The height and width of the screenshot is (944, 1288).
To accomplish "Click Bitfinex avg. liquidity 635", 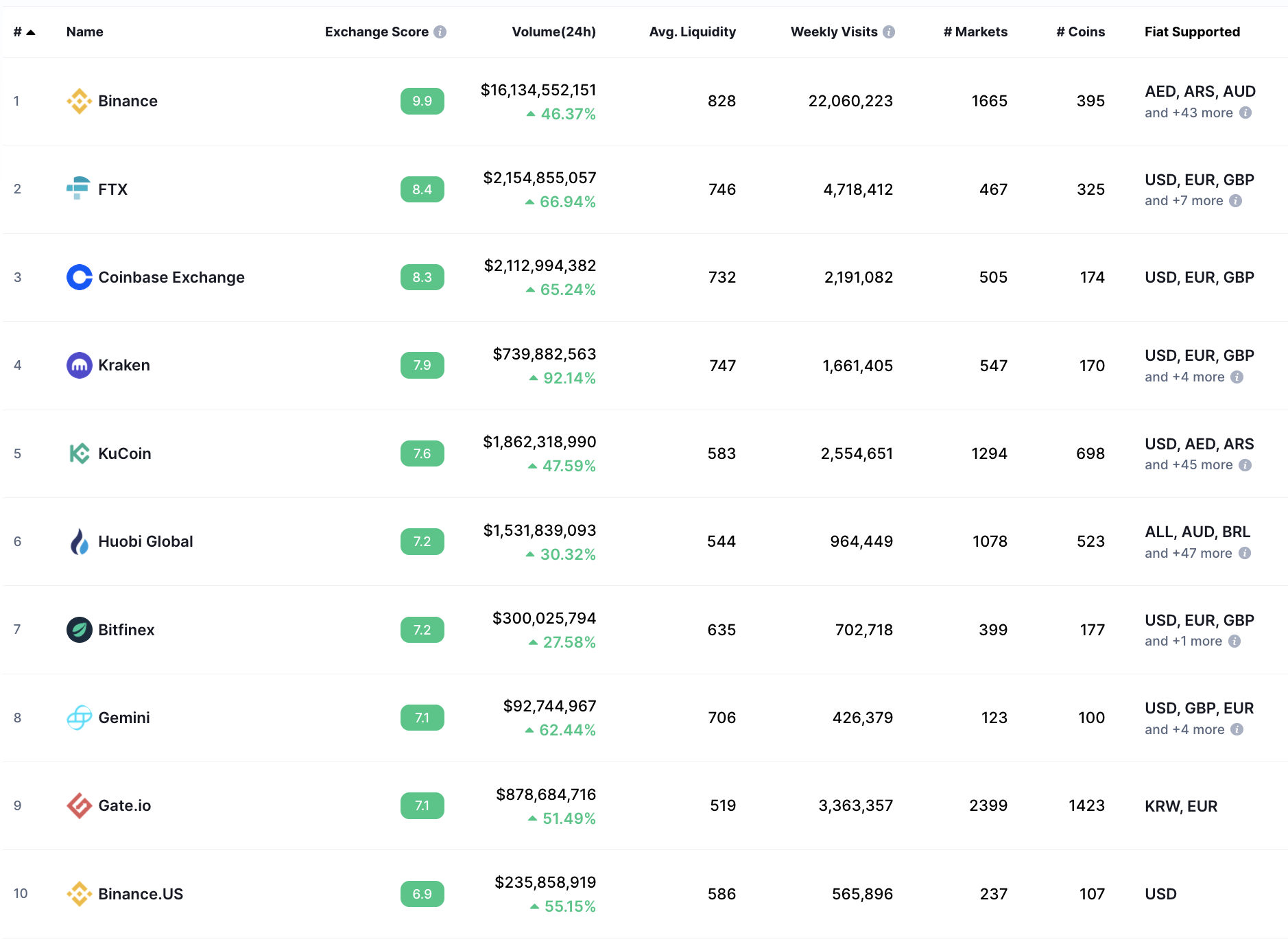I will pyautogui.click(x=721, y=630).
